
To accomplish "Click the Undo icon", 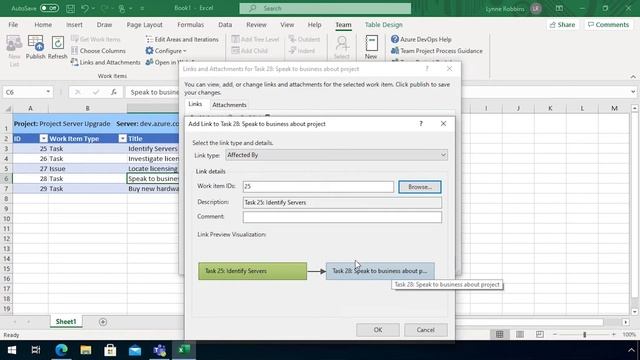I will [84, 8].
